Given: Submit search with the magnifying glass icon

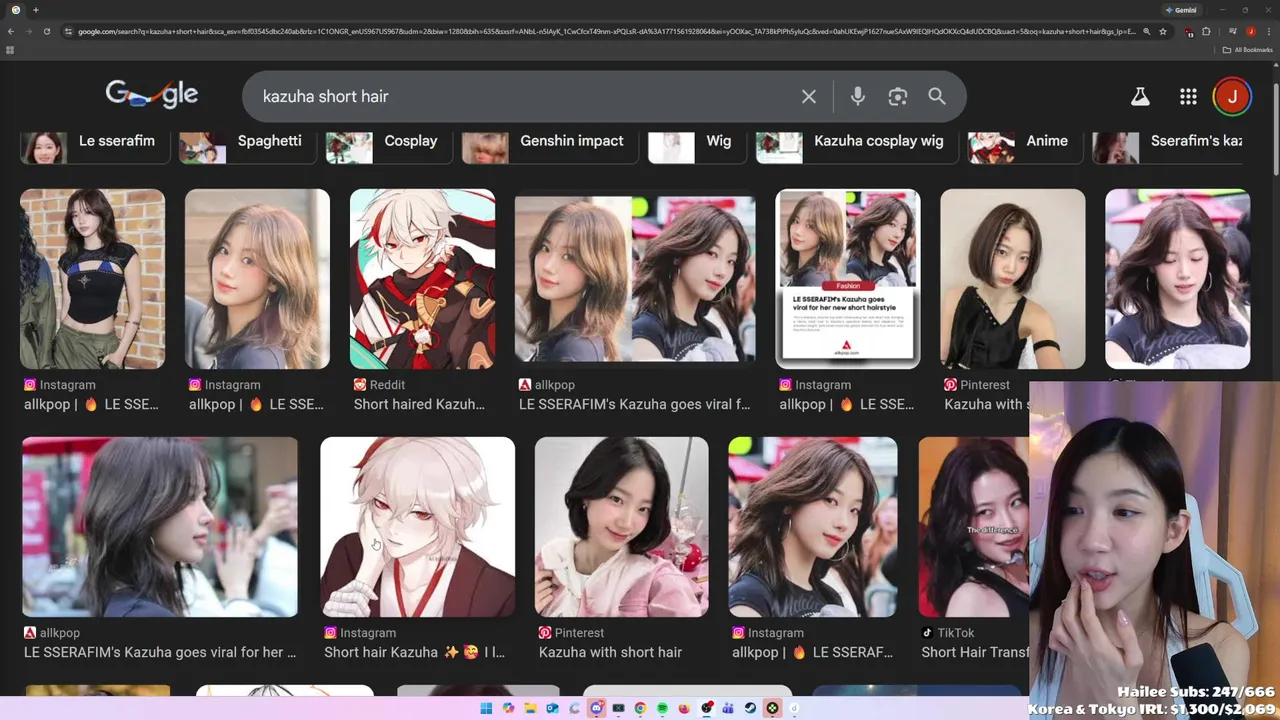Looking at the screenshot, I should 936,96.
